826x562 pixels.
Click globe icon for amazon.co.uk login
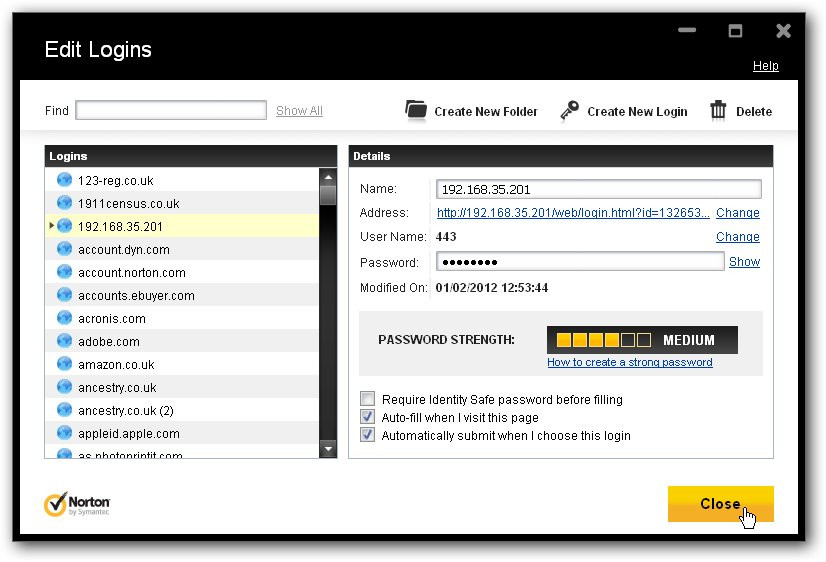(64, 364)
